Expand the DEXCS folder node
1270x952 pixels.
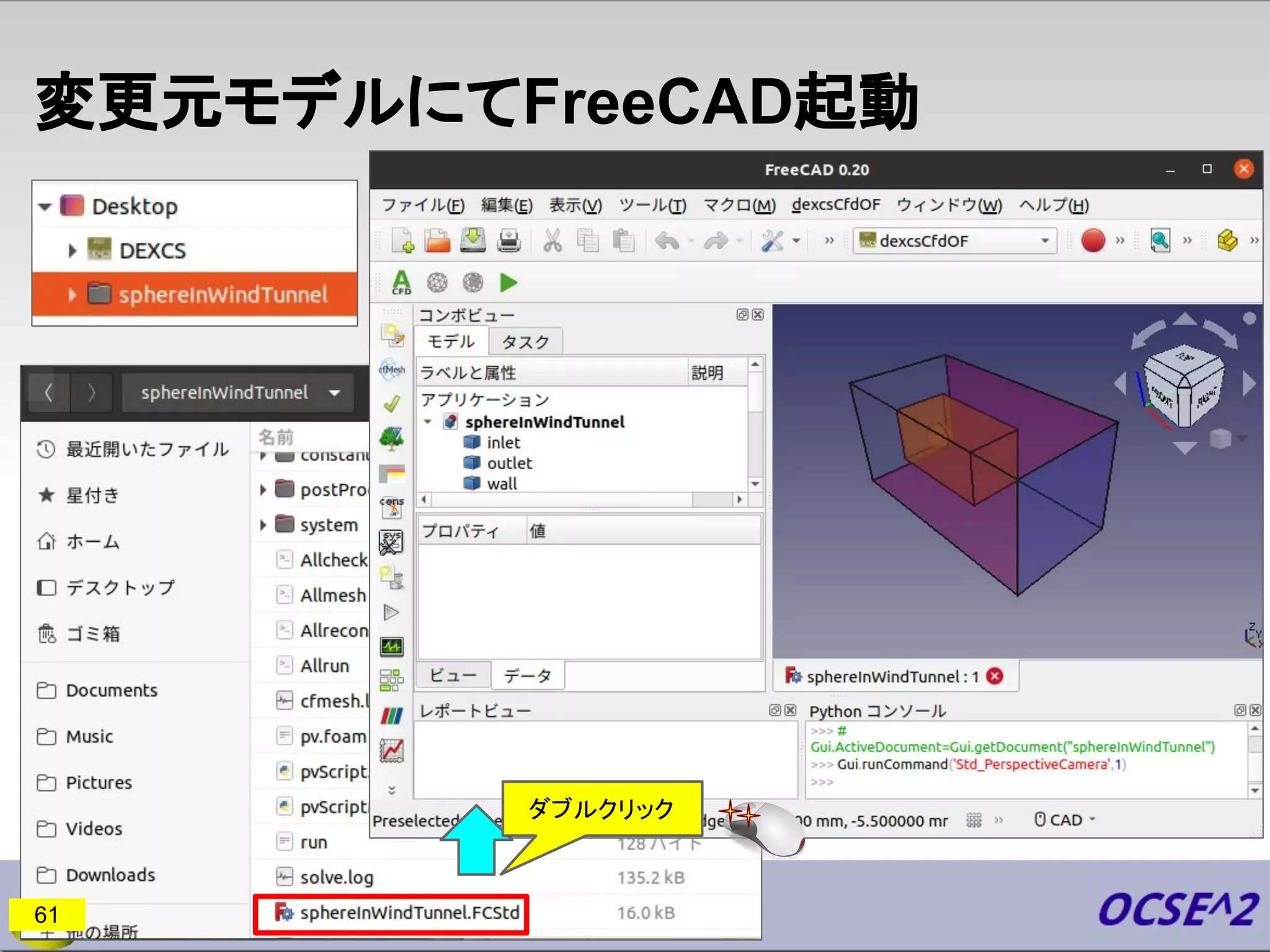(x=73, y=250)
